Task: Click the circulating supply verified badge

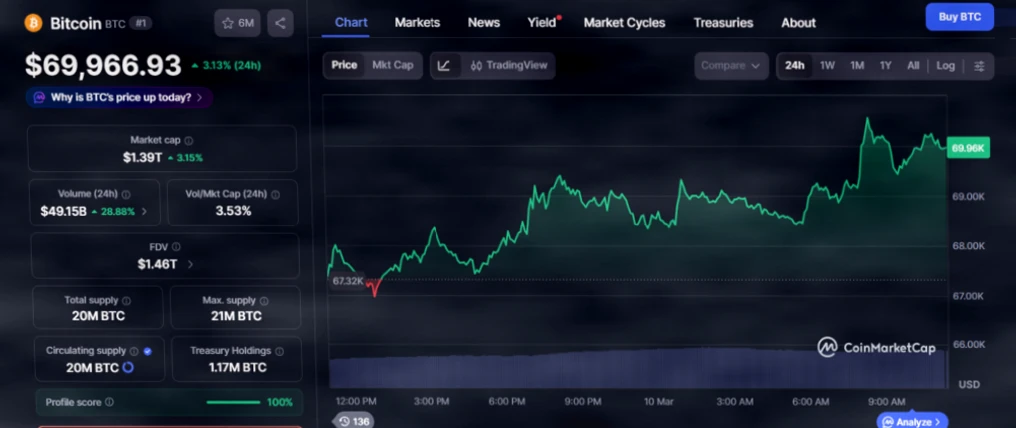Action: tap(147, 351)
